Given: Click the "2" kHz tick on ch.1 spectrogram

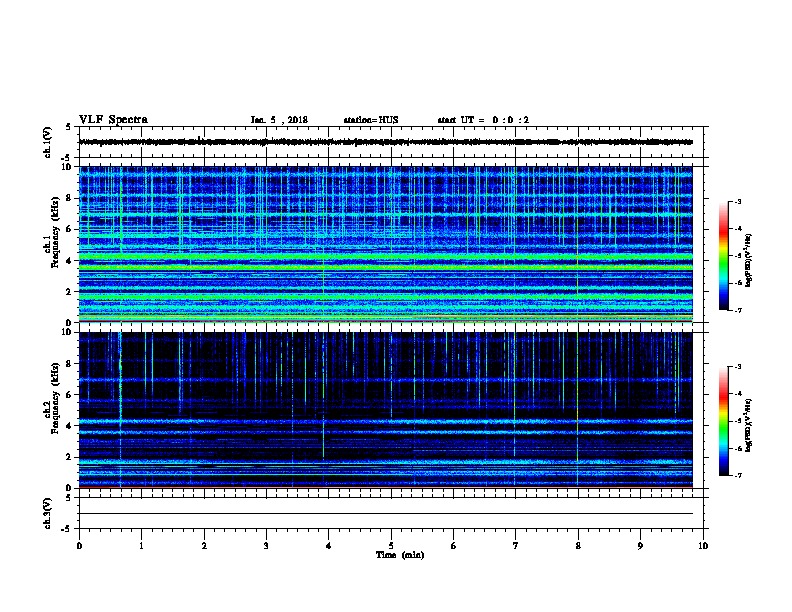Looking at the screenshot, I should click(69, 291).
